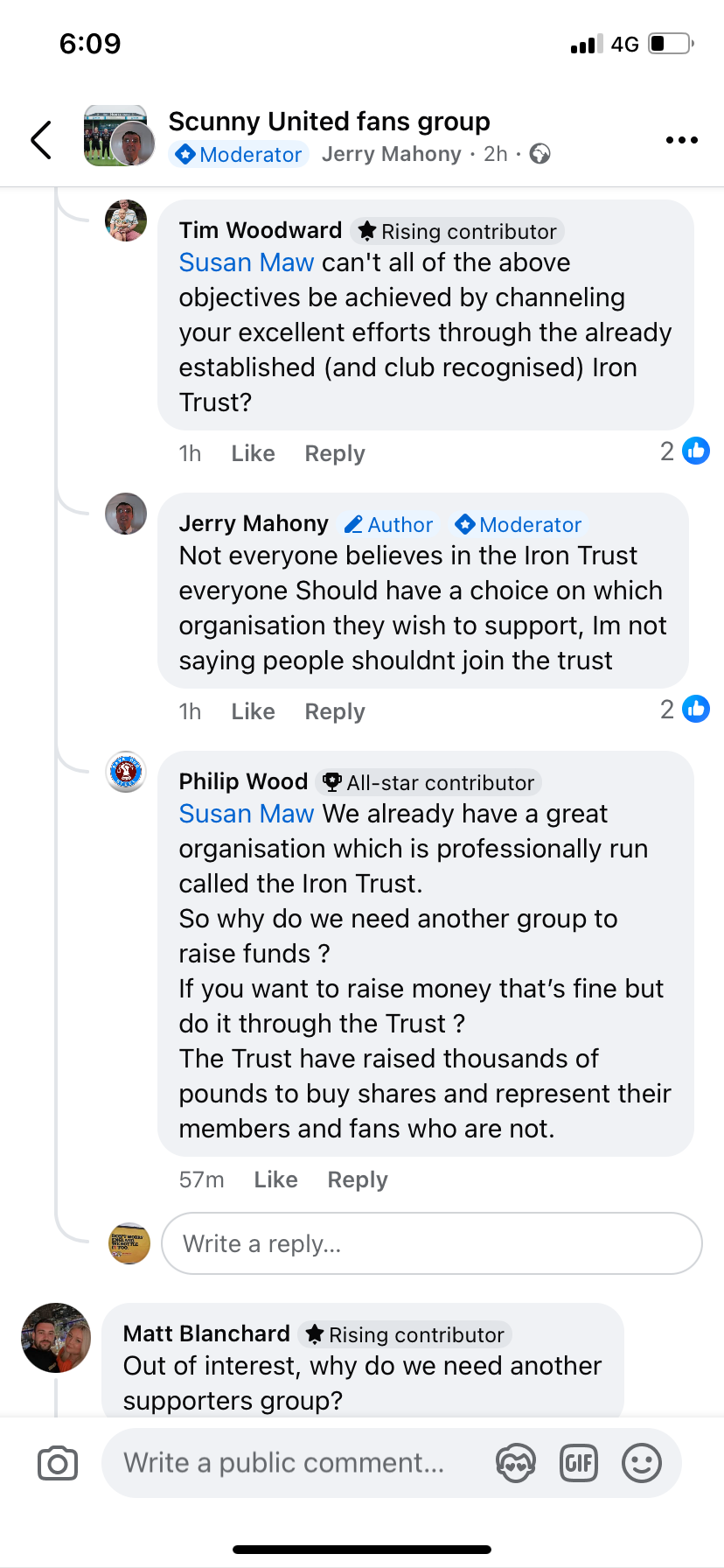
Task: Open Scunny United fans group title
Action: pos(329,122)
